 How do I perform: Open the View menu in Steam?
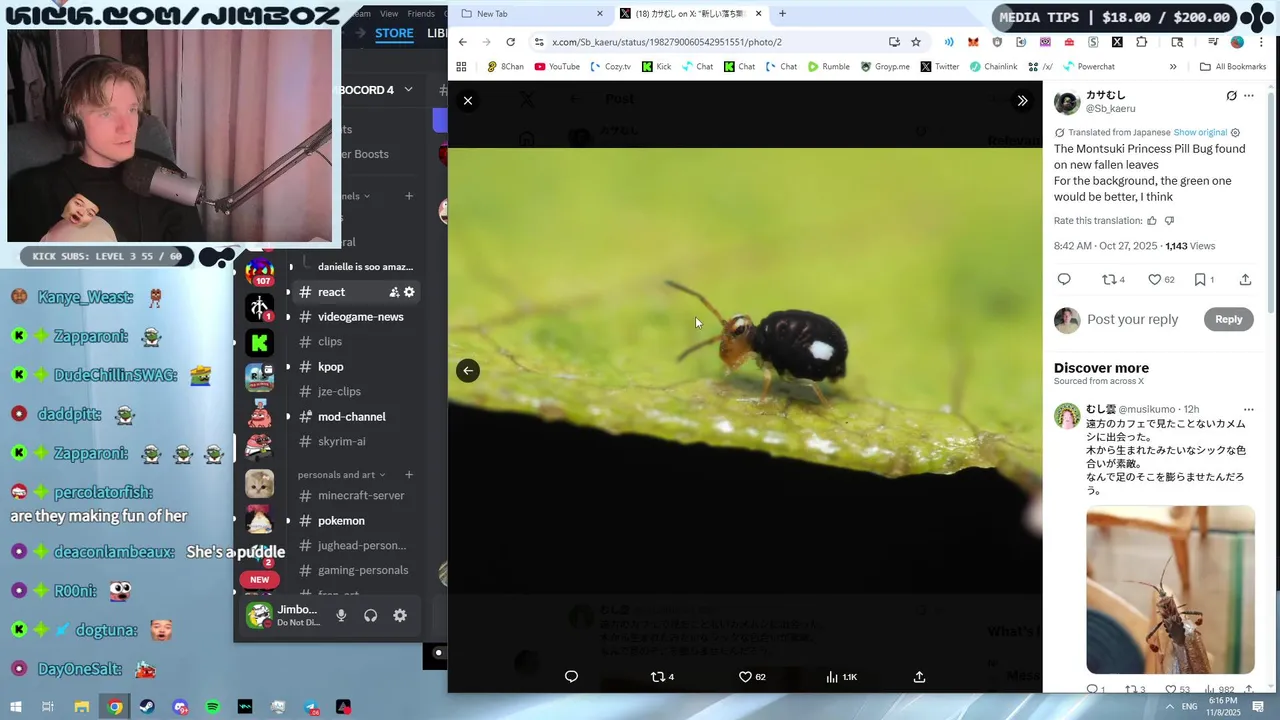pos(389,14)
